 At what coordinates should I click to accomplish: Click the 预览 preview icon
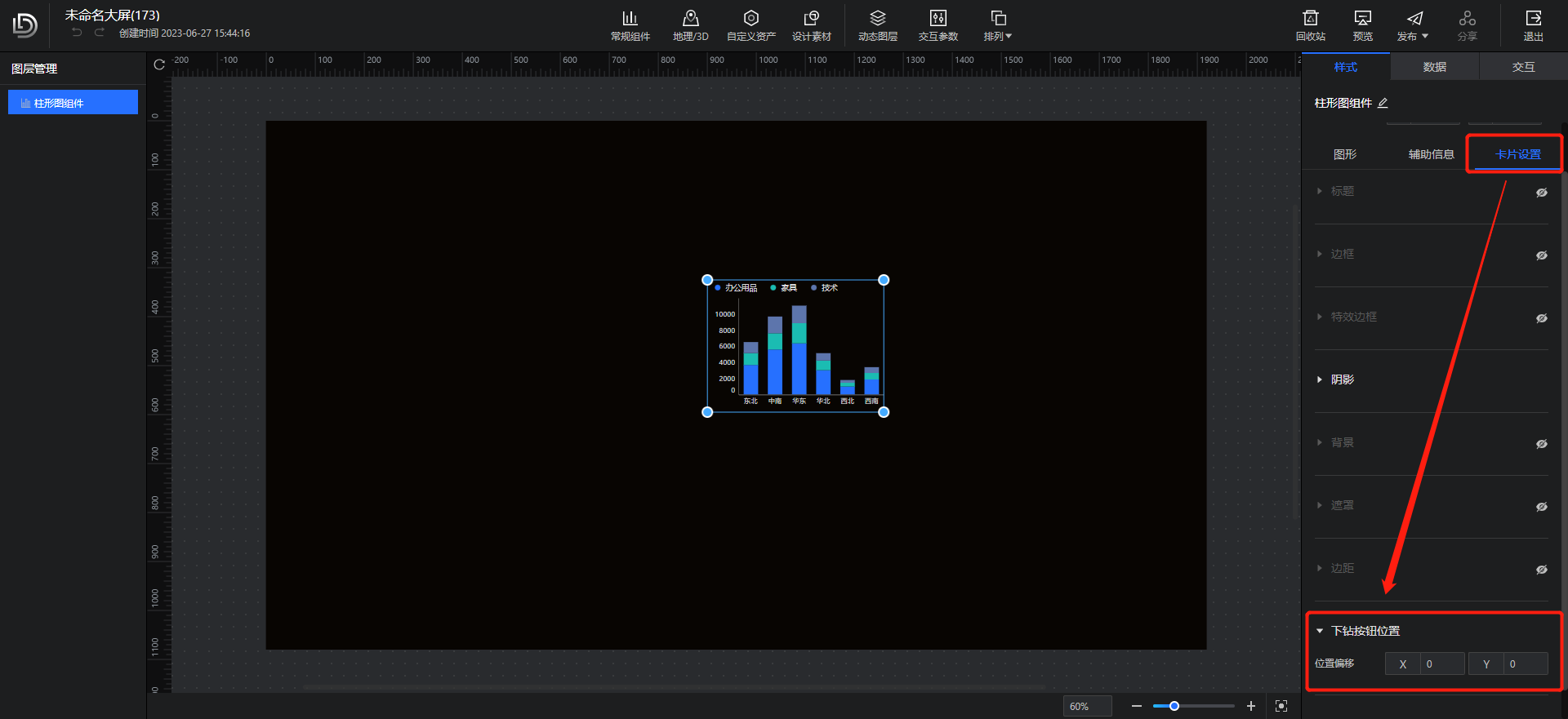tap(1362, 19)
